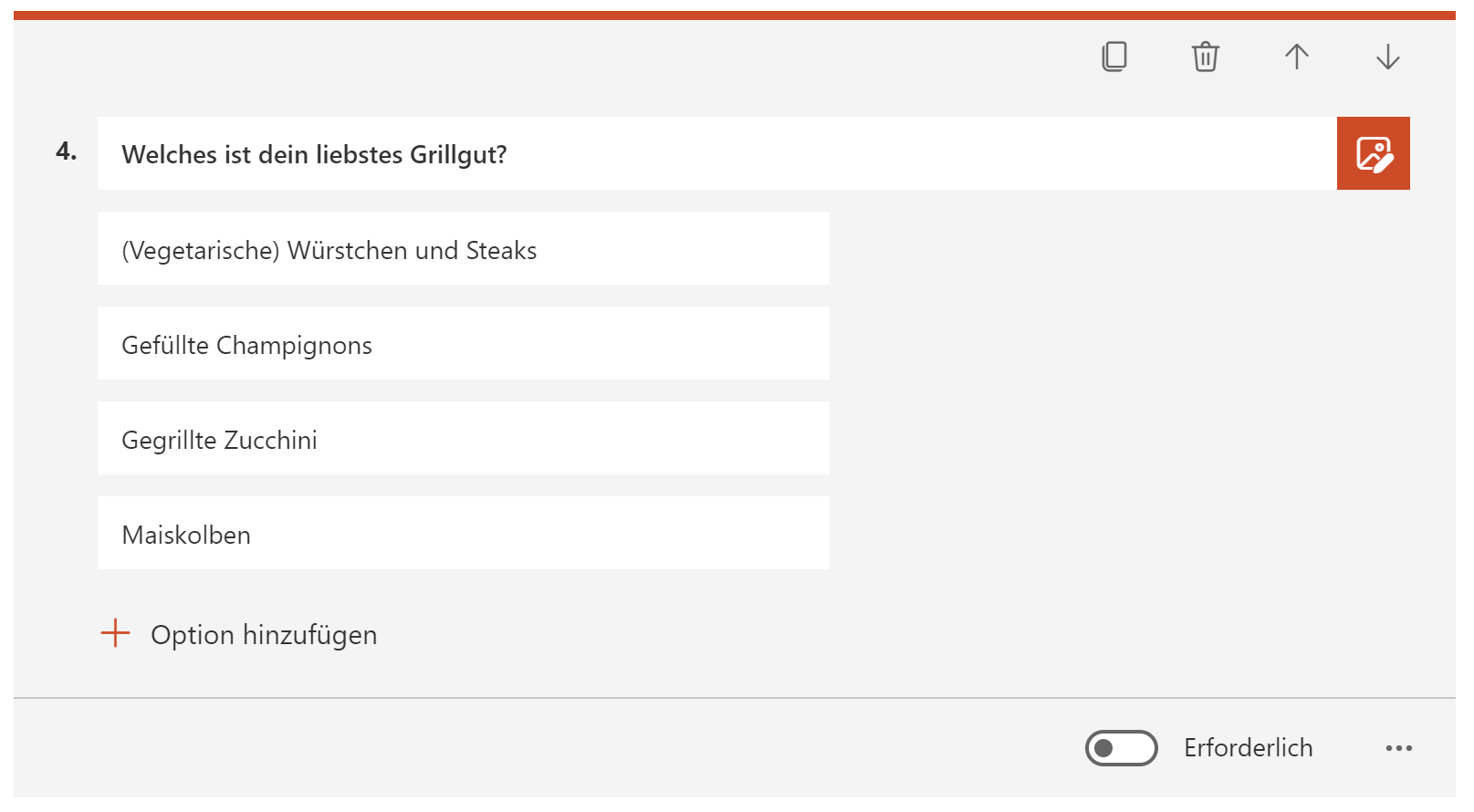Image resolution: width=1474 pixels, height=812 pixels.
Task: Edit the Gefüllte Champignons option
Action: coord(464,343)
